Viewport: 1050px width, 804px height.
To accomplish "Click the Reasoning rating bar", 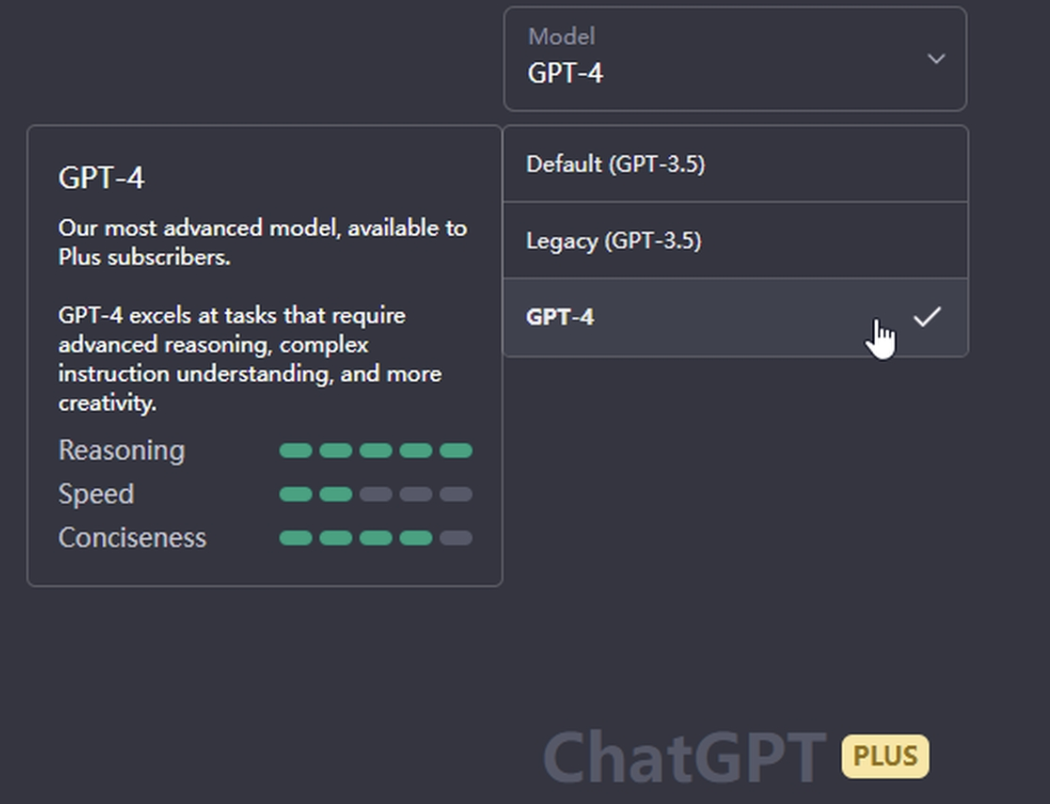I will pyautogui.click(x=375, y=451).
